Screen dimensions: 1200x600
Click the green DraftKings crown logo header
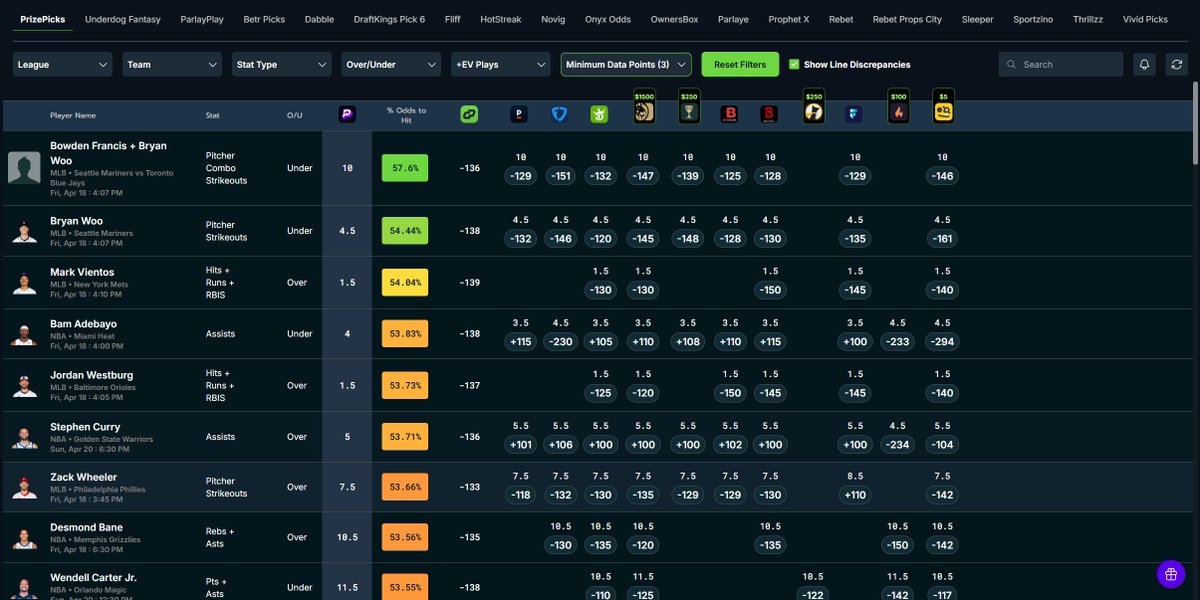[x=599, y=115]
